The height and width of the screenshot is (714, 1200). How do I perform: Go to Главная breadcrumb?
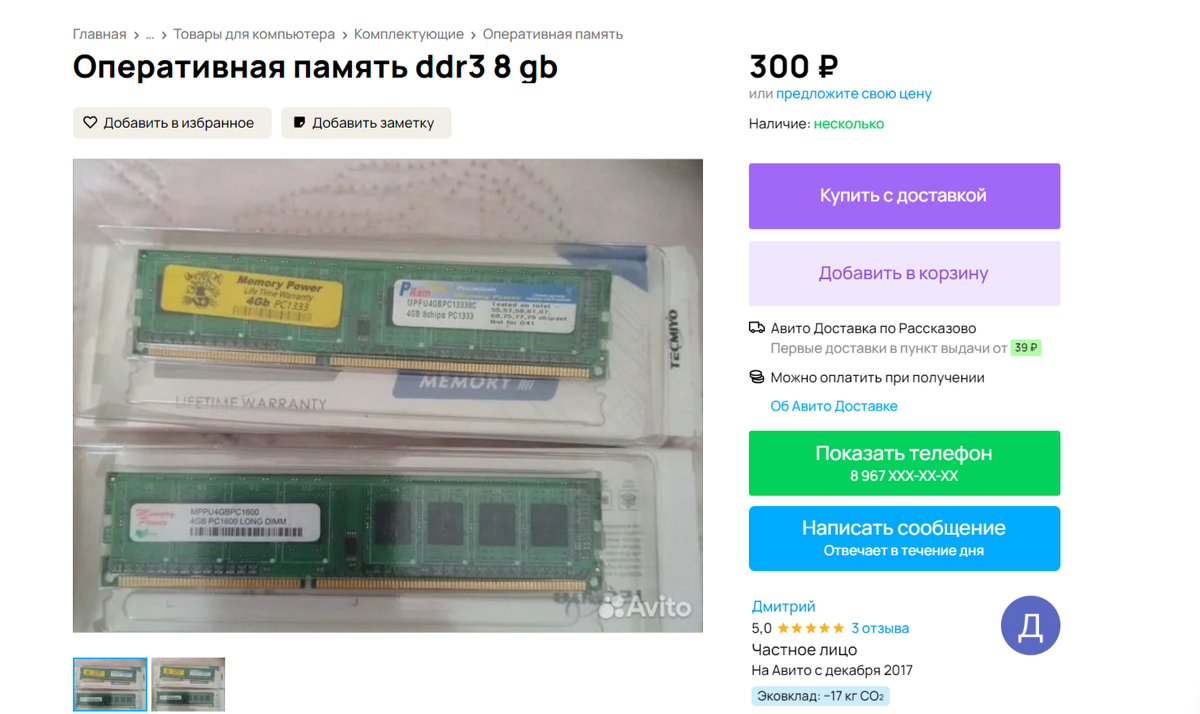[x=100, y=34]
